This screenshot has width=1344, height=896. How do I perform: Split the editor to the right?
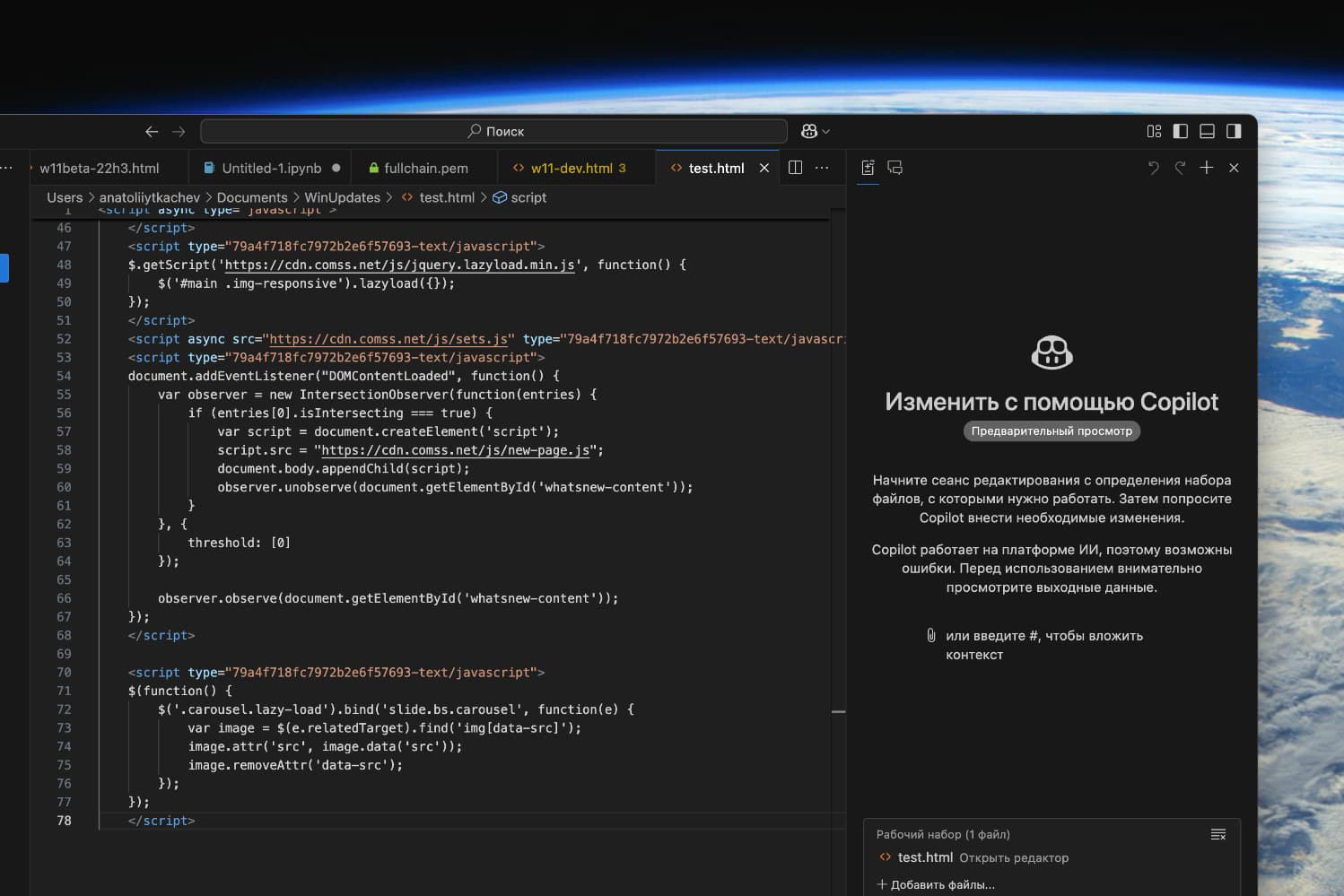795,168
